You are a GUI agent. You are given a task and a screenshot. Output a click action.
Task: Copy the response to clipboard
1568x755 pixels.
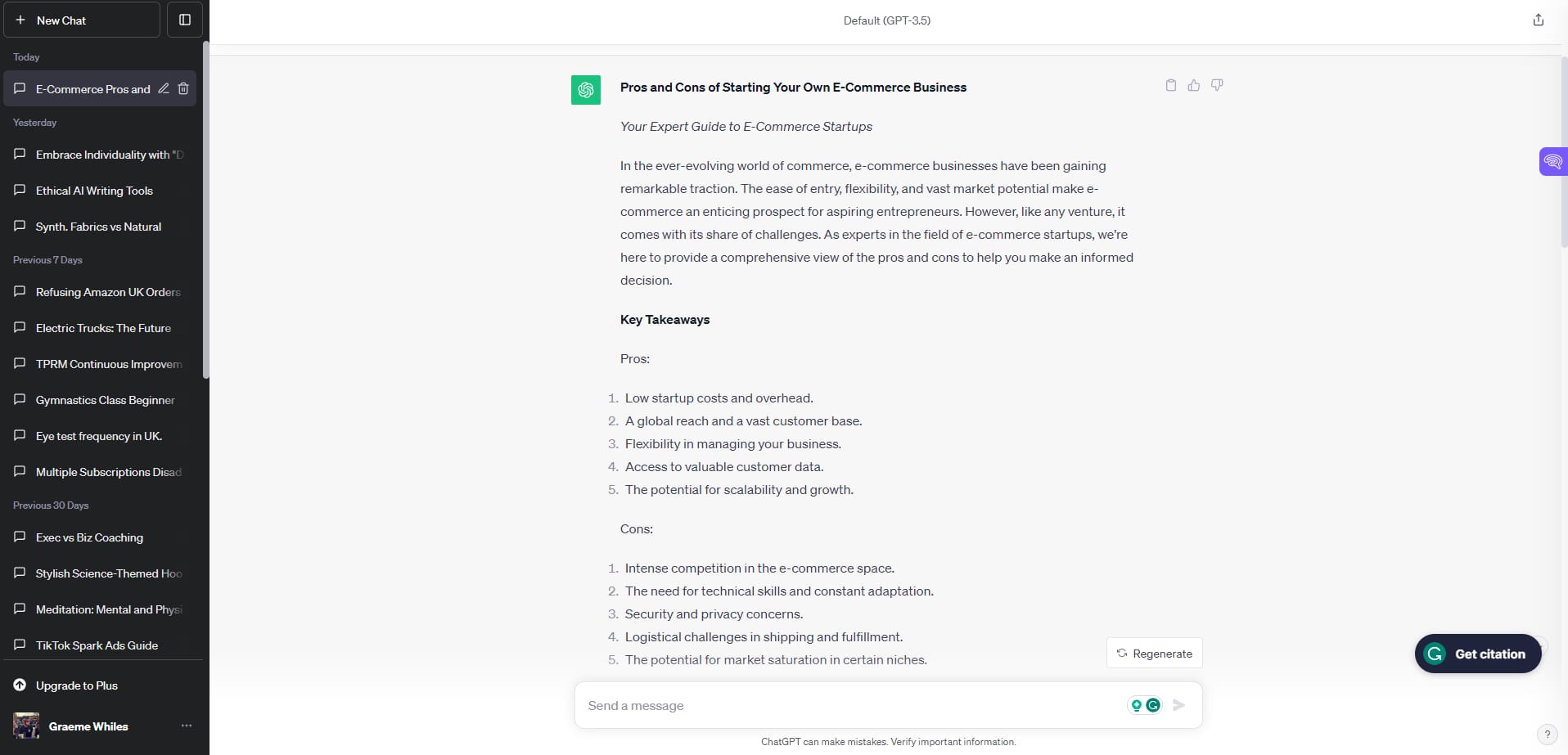click(1170, 85)
